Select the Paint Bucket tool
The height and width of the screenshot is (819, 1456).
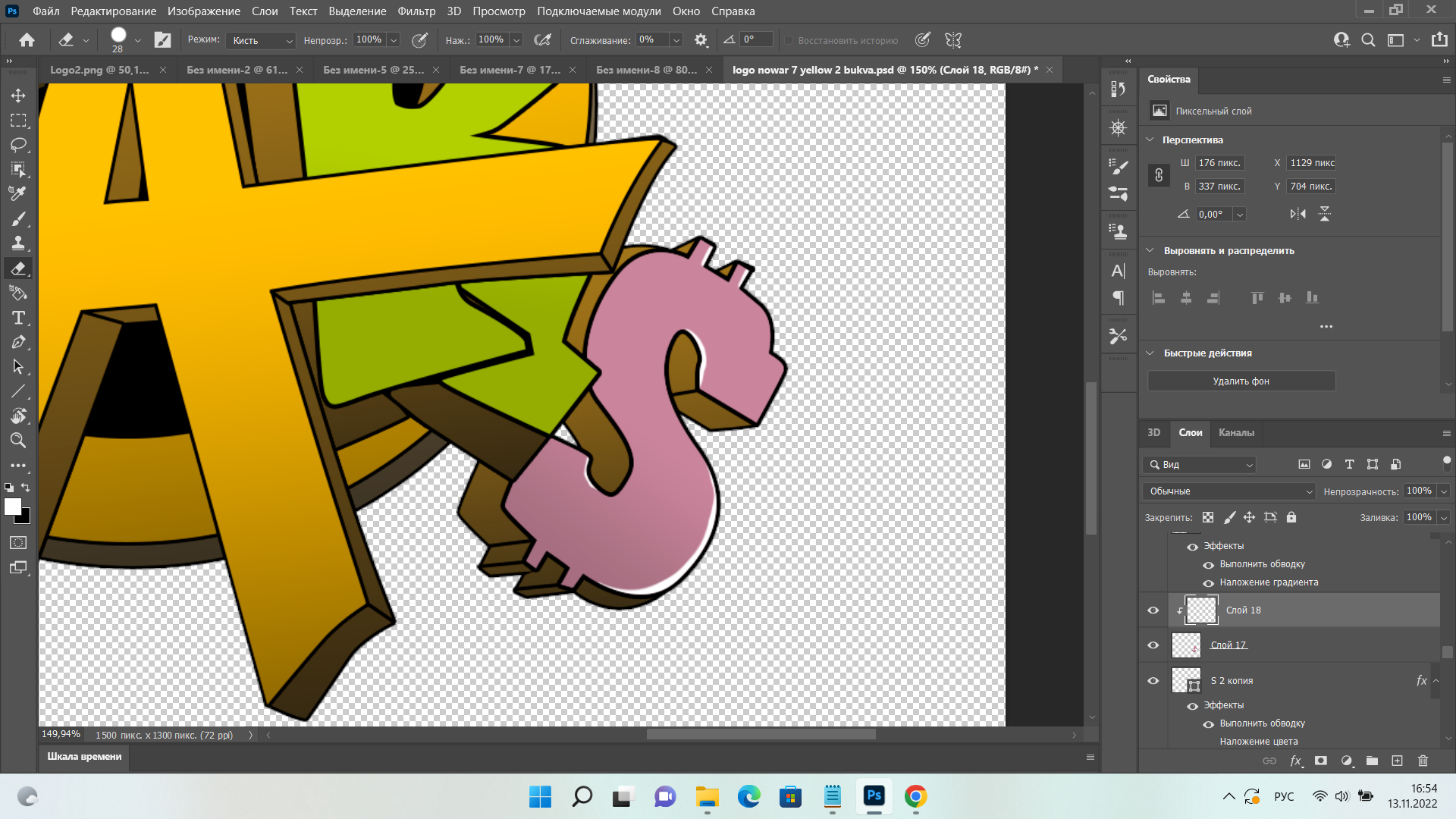pyautogui.click(x=18, y=293)
